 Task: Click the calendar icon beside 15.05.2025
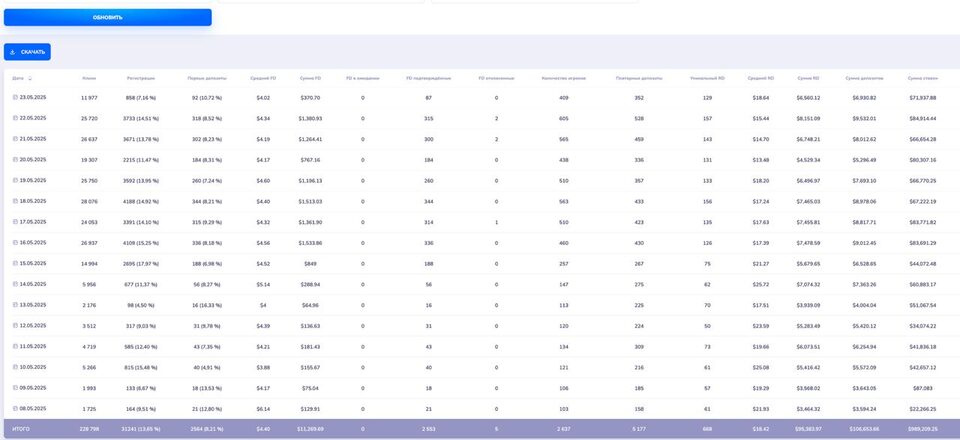[15, 263]
